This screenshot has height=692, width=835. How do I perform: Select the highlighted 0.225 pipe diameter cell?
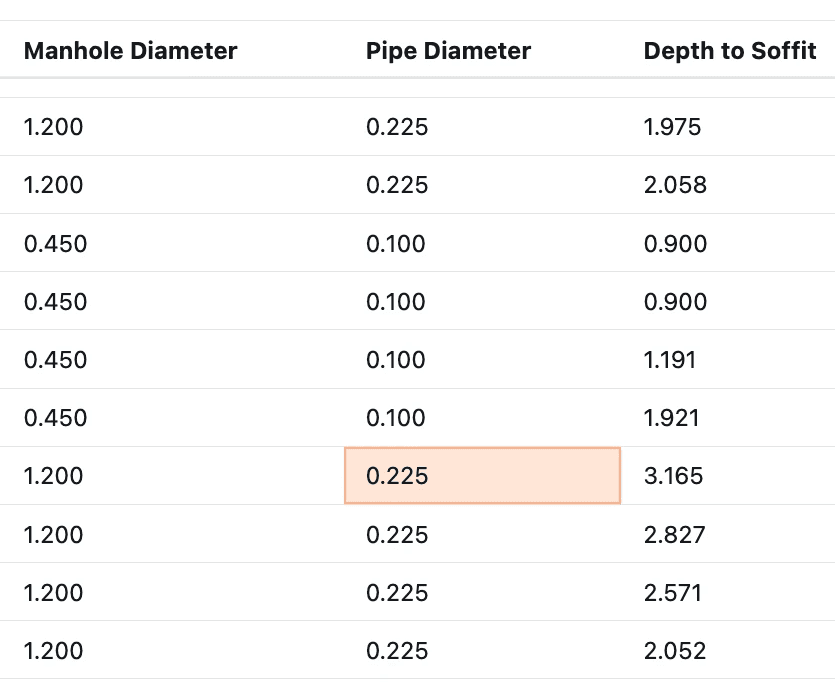pos(482,476)
